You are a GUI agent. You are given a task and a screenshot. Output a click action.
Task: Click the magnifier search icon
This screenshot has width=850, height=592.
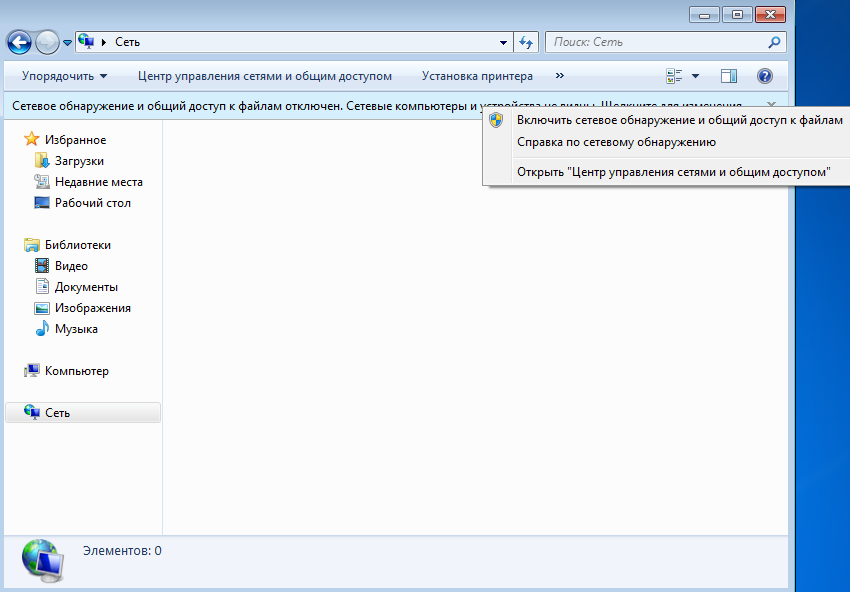coord(775,42)
